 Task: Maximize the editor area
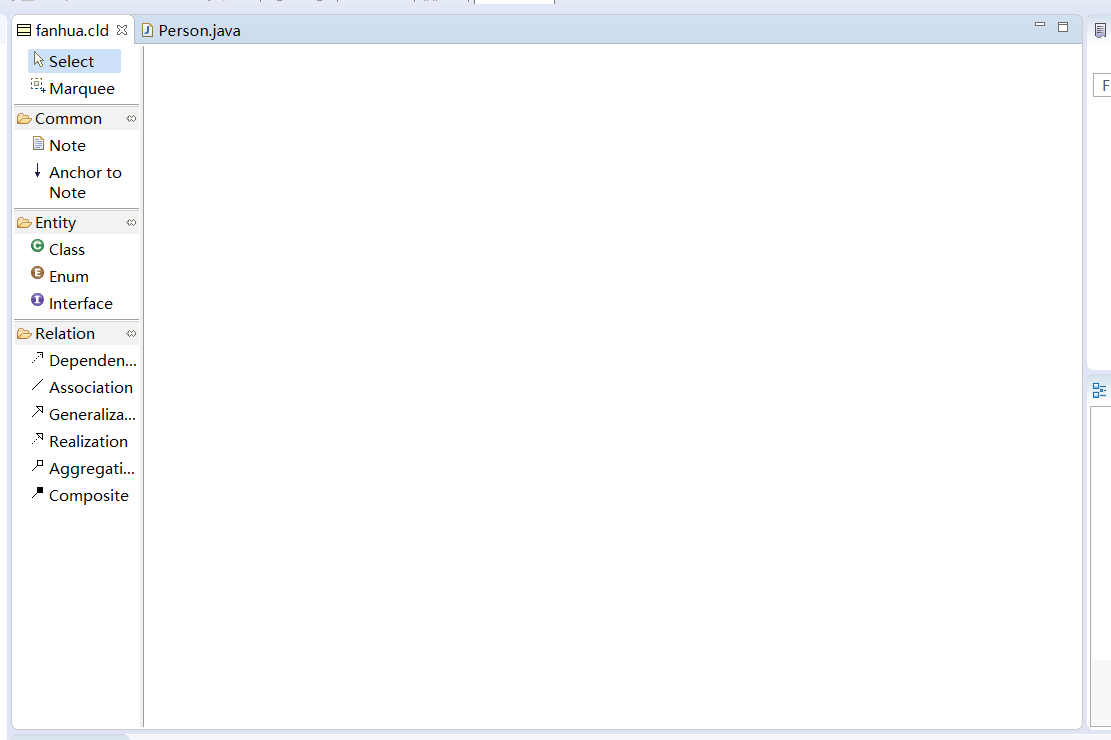point(1063,27)
